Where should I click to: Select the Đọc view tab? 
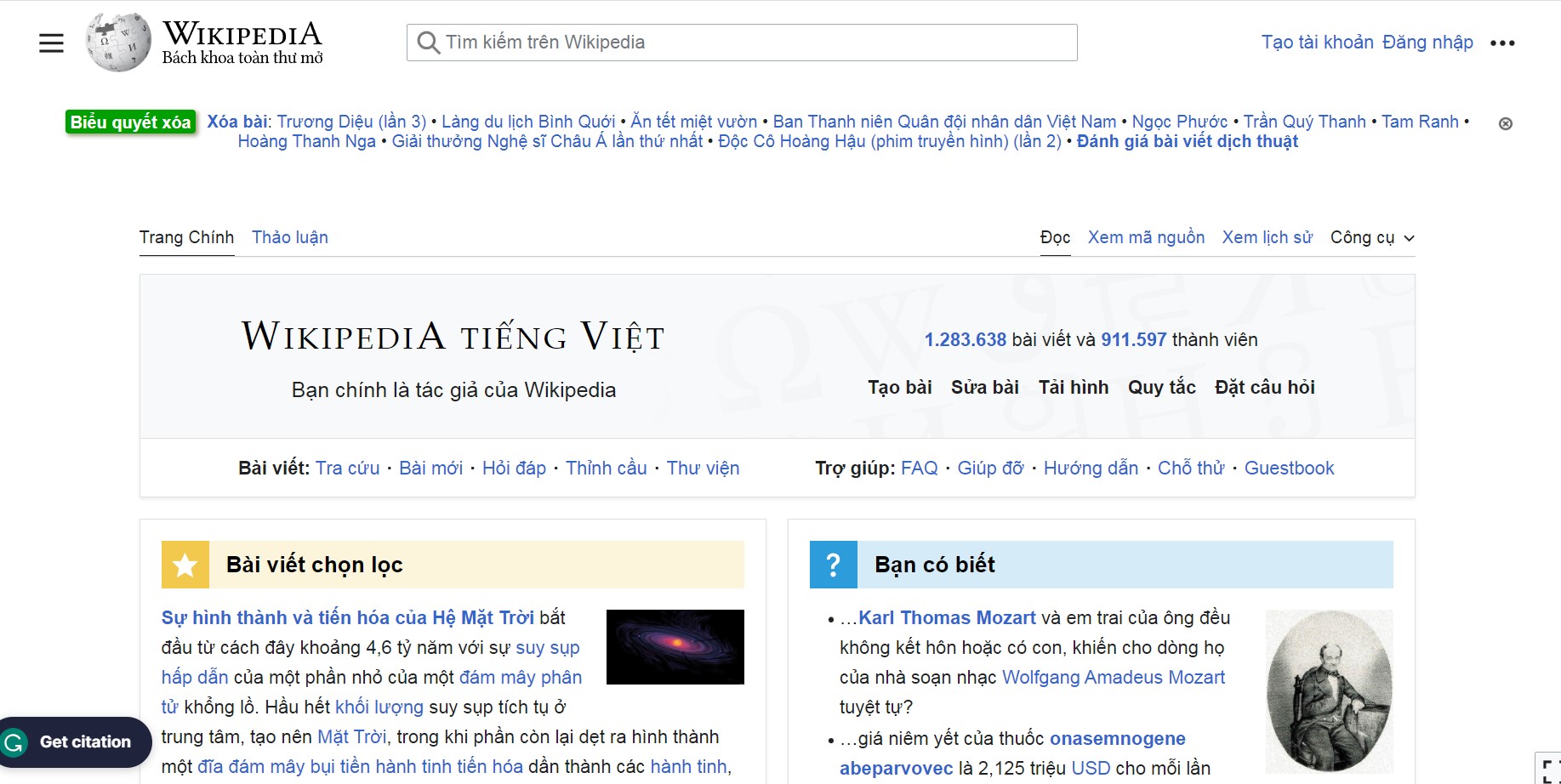point(1055,237)
